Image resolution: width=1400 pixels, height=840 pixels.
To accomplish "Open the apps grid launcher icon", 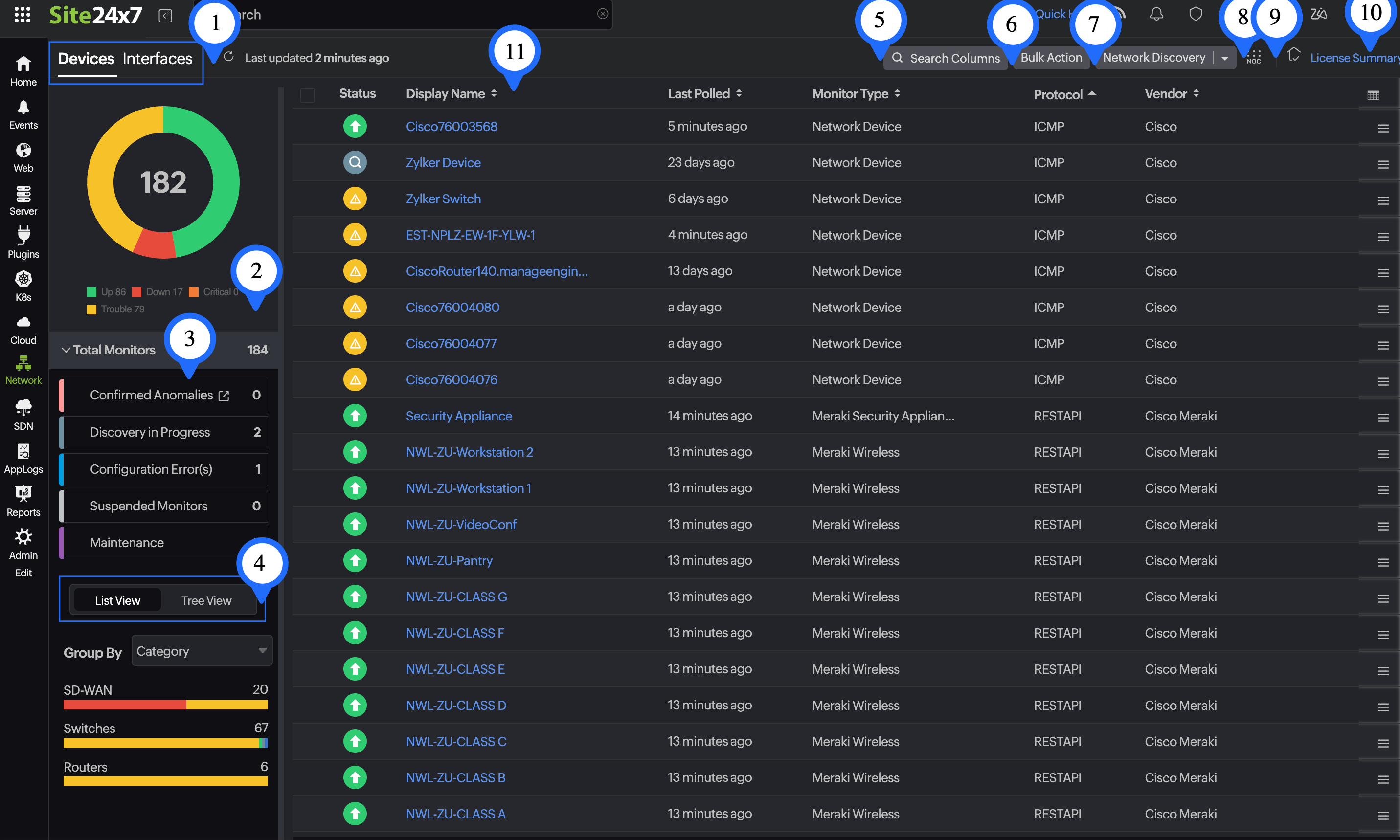I will coord(22,15).
